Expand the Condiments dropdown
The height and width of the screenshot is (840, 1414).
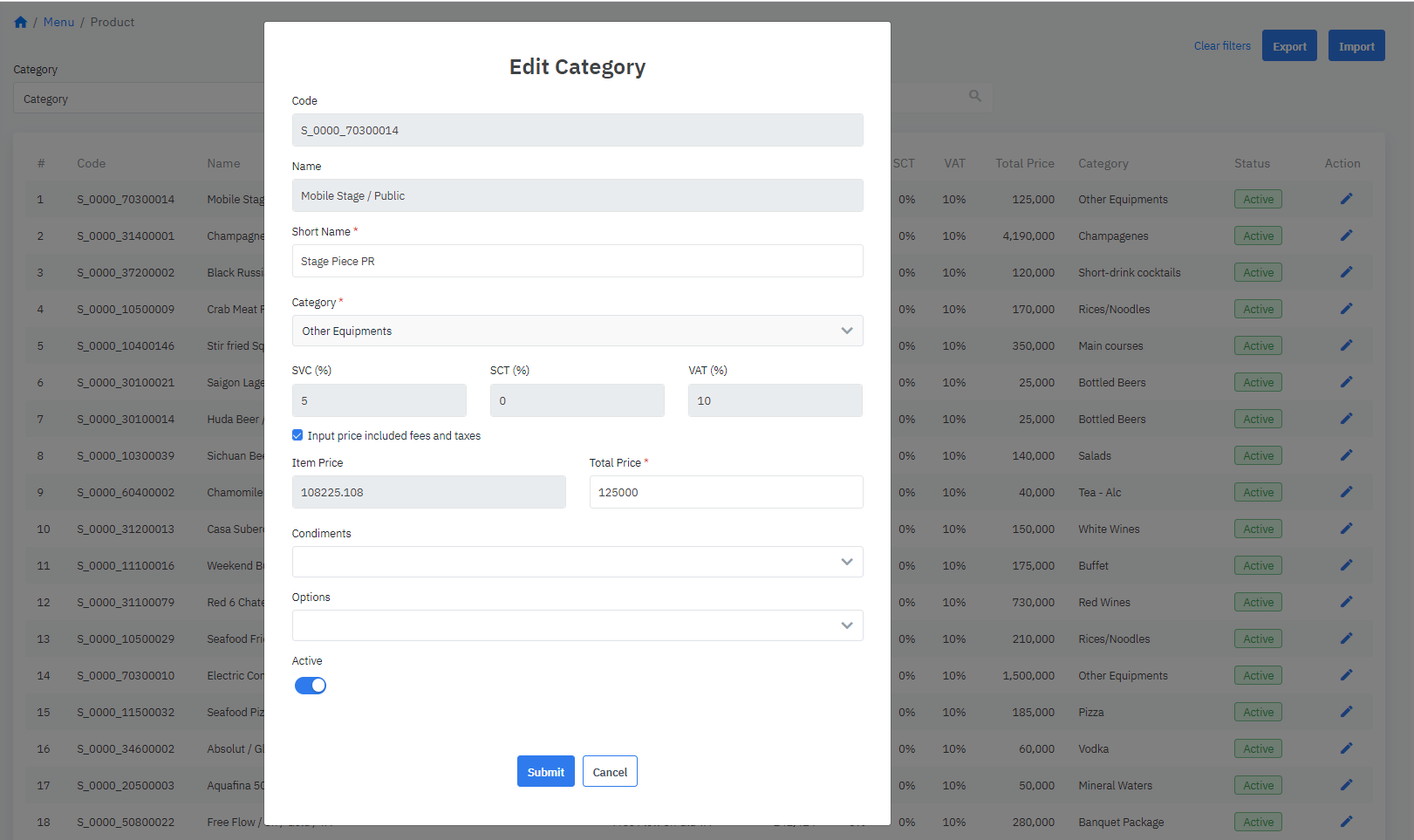[x=577, y=562]
